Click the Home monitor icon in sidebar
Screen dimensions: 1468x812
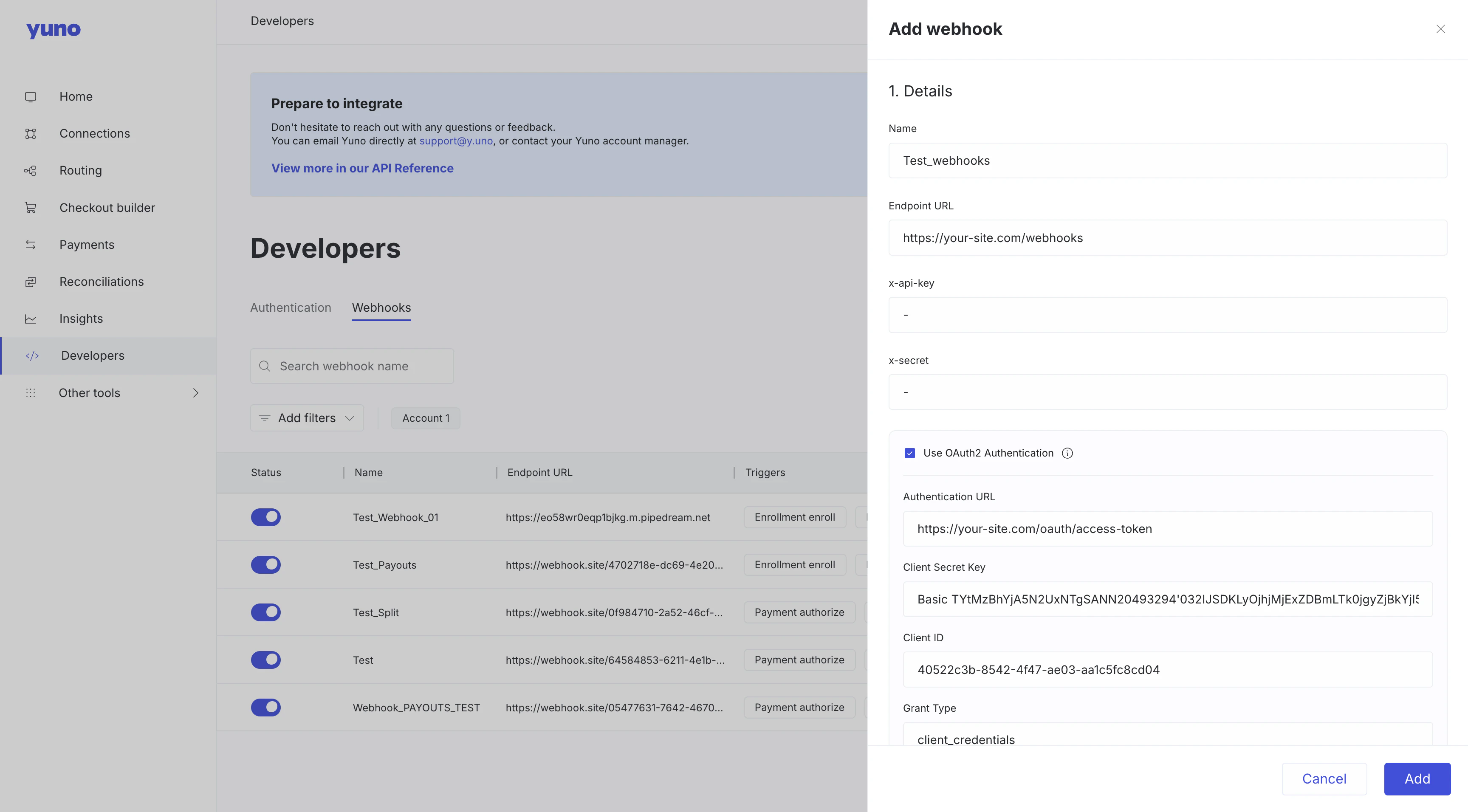pos(31,97)
